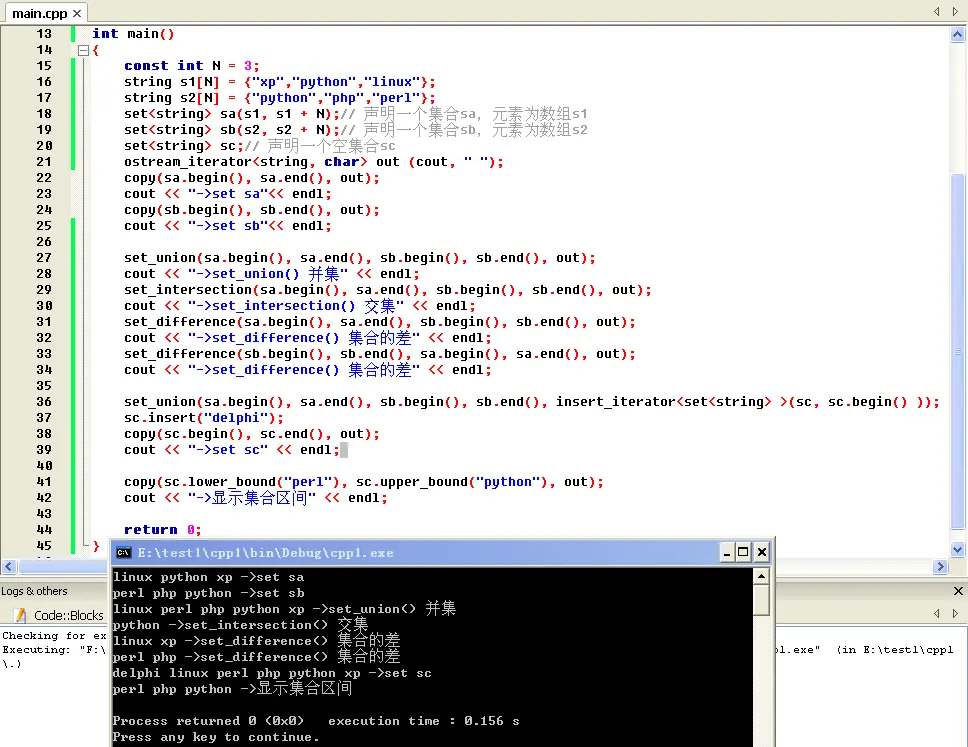Click the console scrollbar up arrow
Viewport: 968px width, 747px height.
[762, 577]
